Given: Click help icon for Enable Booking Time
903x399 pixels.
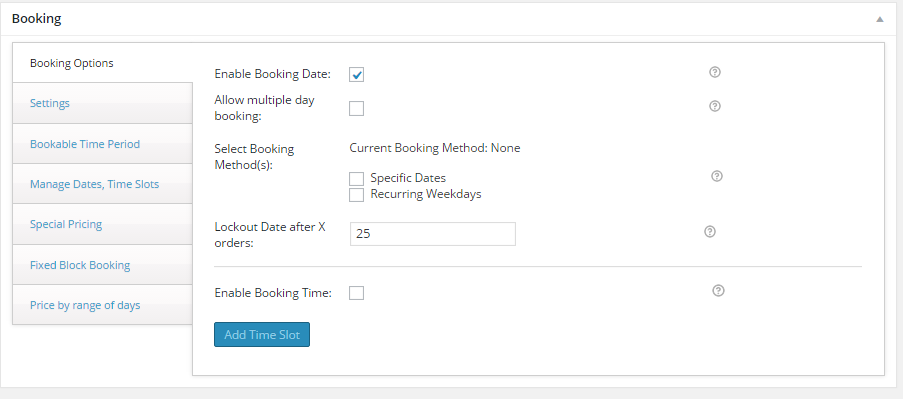Looking at the screenshot, I should (x=718, y=291).
